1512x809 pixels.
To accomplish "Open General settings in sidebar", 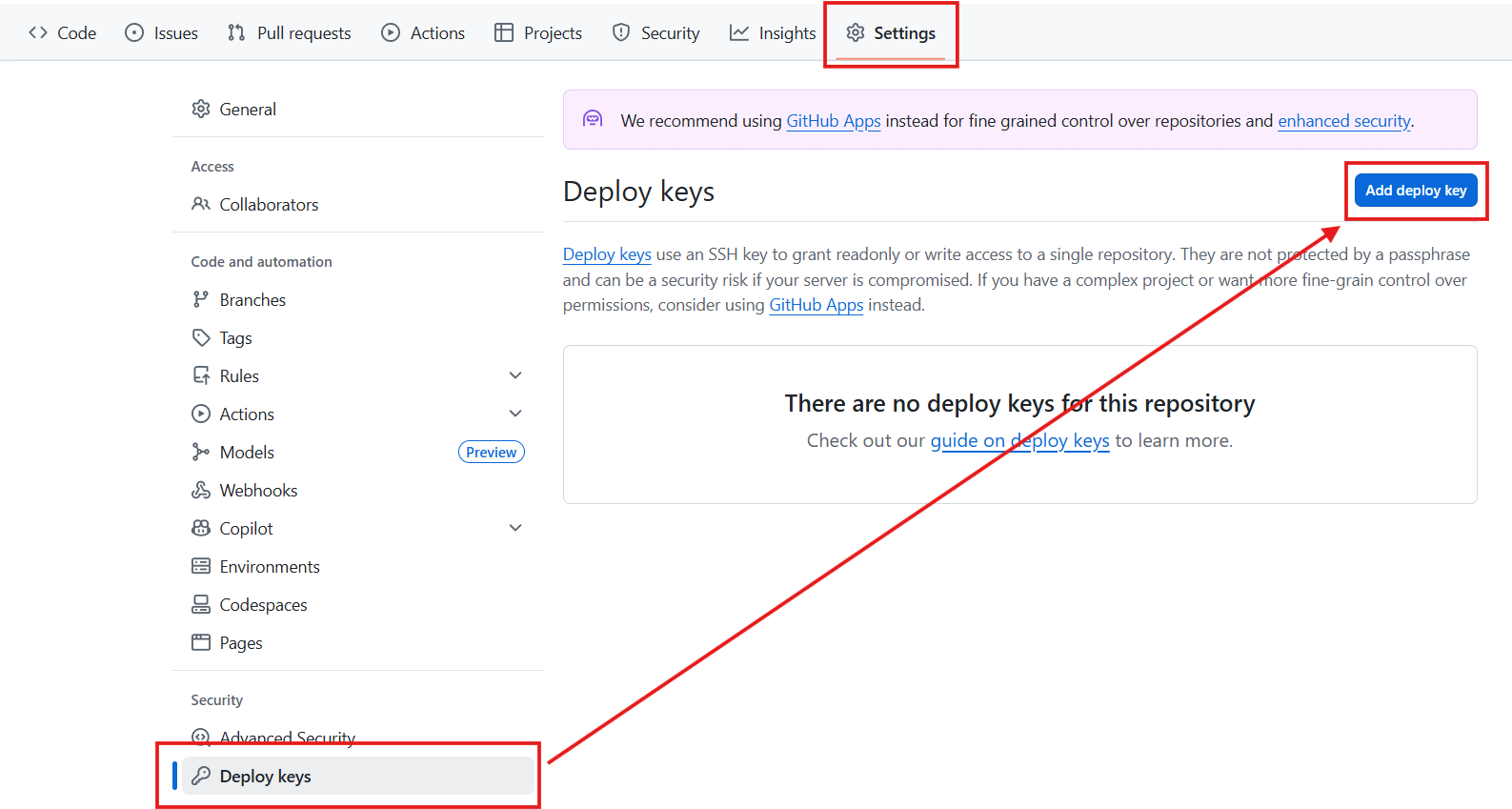I will [x=358, y=109].
